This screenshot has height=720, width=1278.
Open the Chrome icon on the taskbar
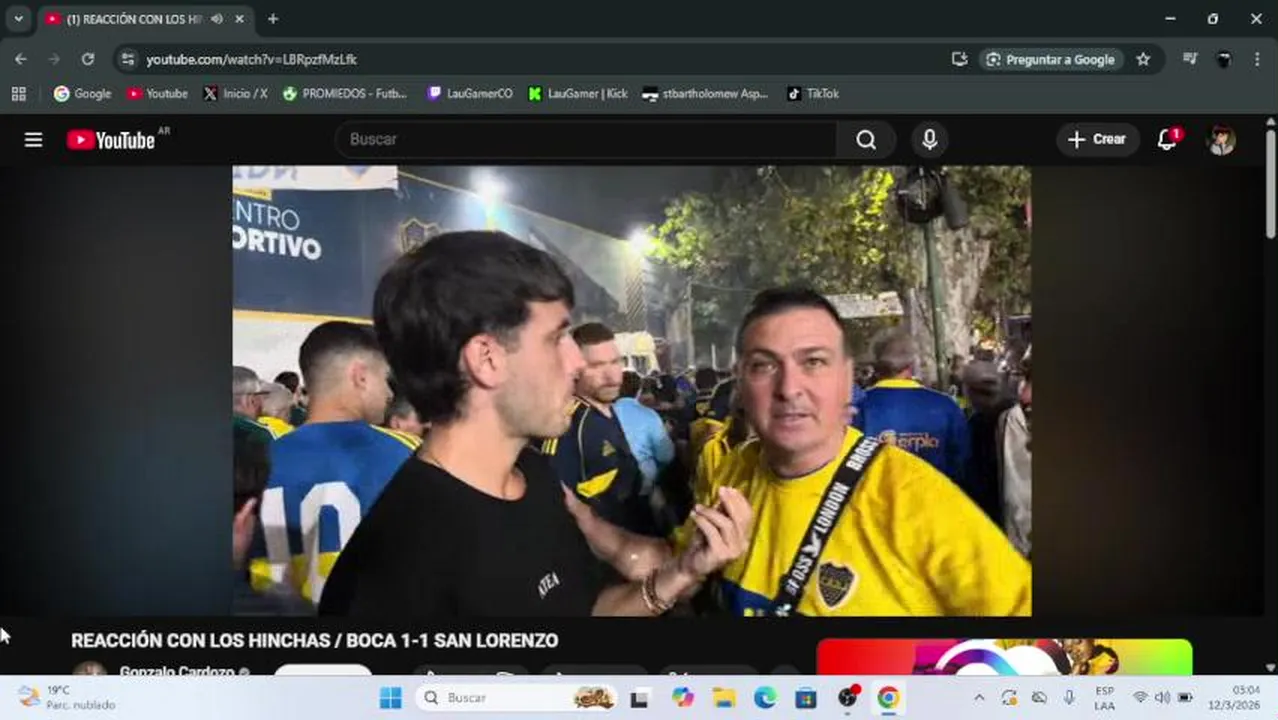click(888, 698)
